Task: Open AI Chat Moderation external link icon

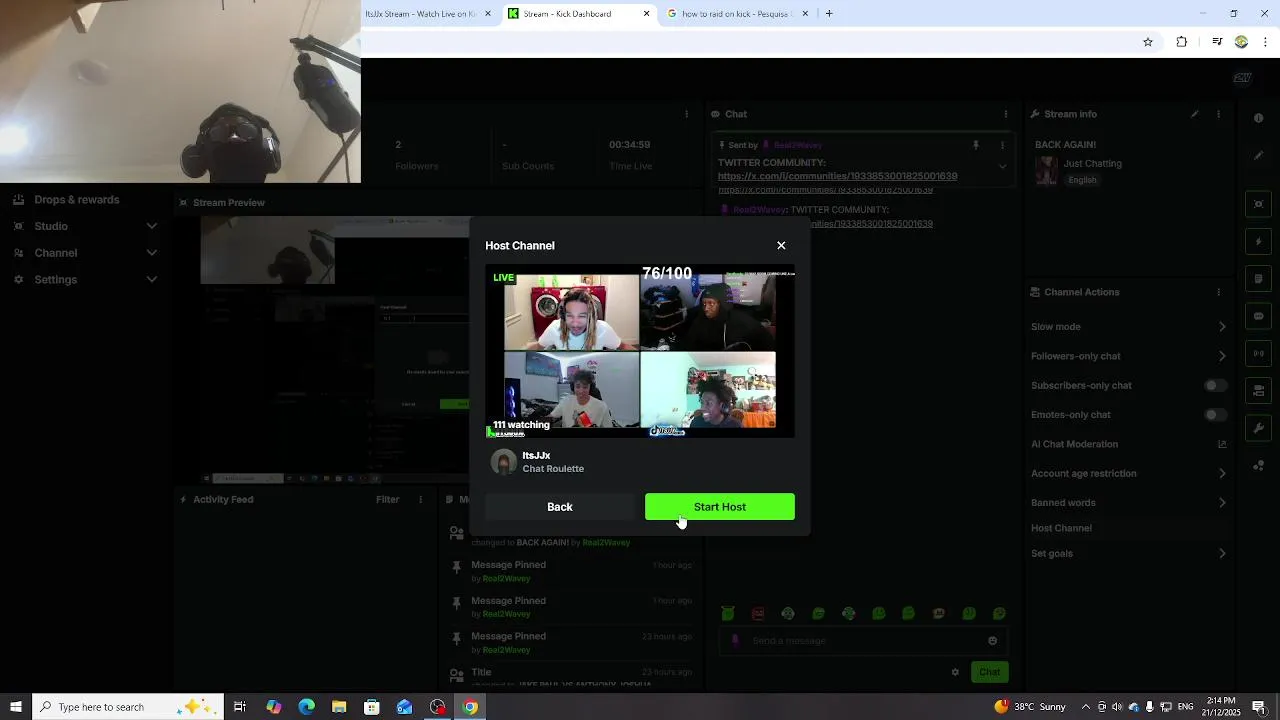Action: (1222, 444)
